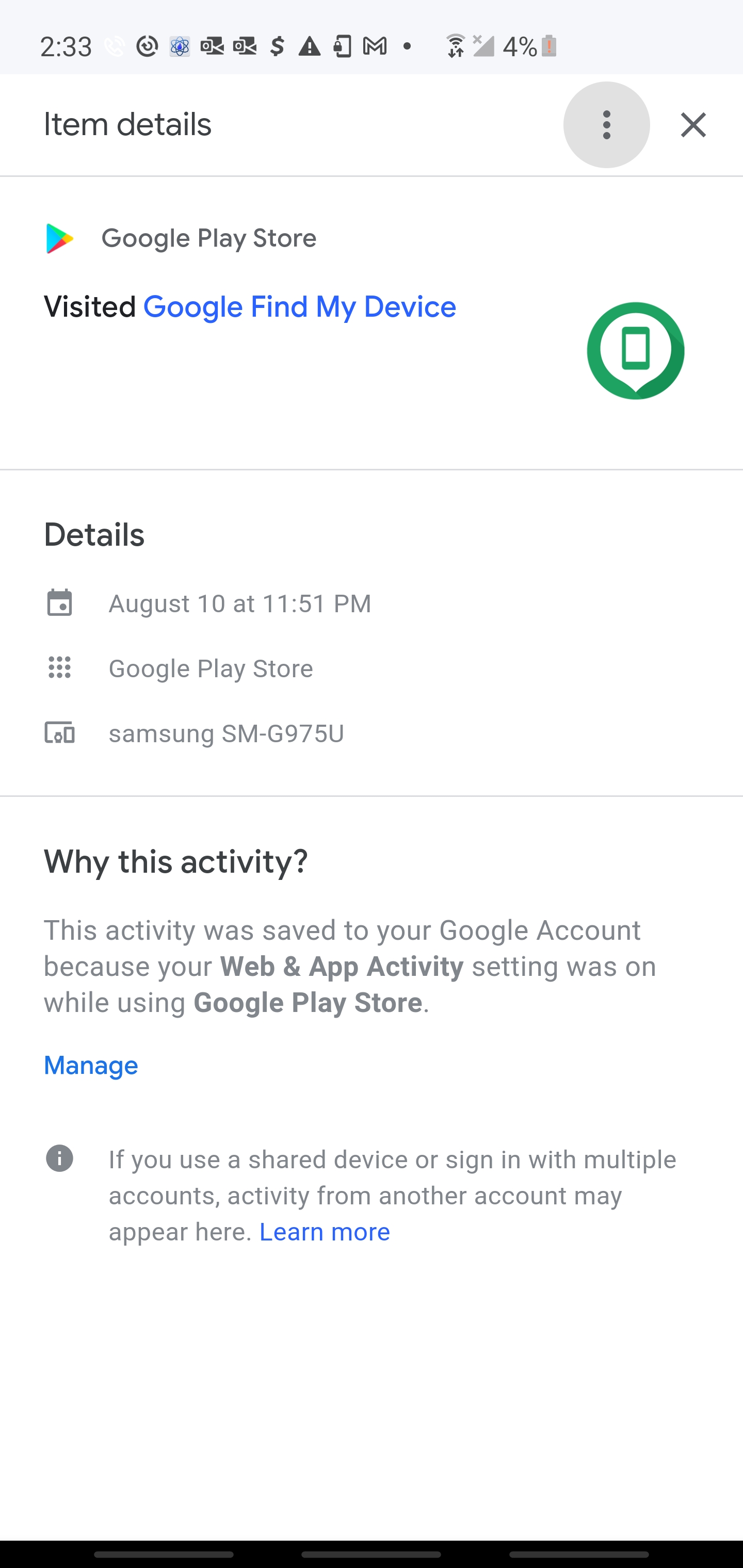Tap the battery indicator showing 4%
This screenshot has width=743, height=1568.
pyautogui.click(x=548, y=46)
